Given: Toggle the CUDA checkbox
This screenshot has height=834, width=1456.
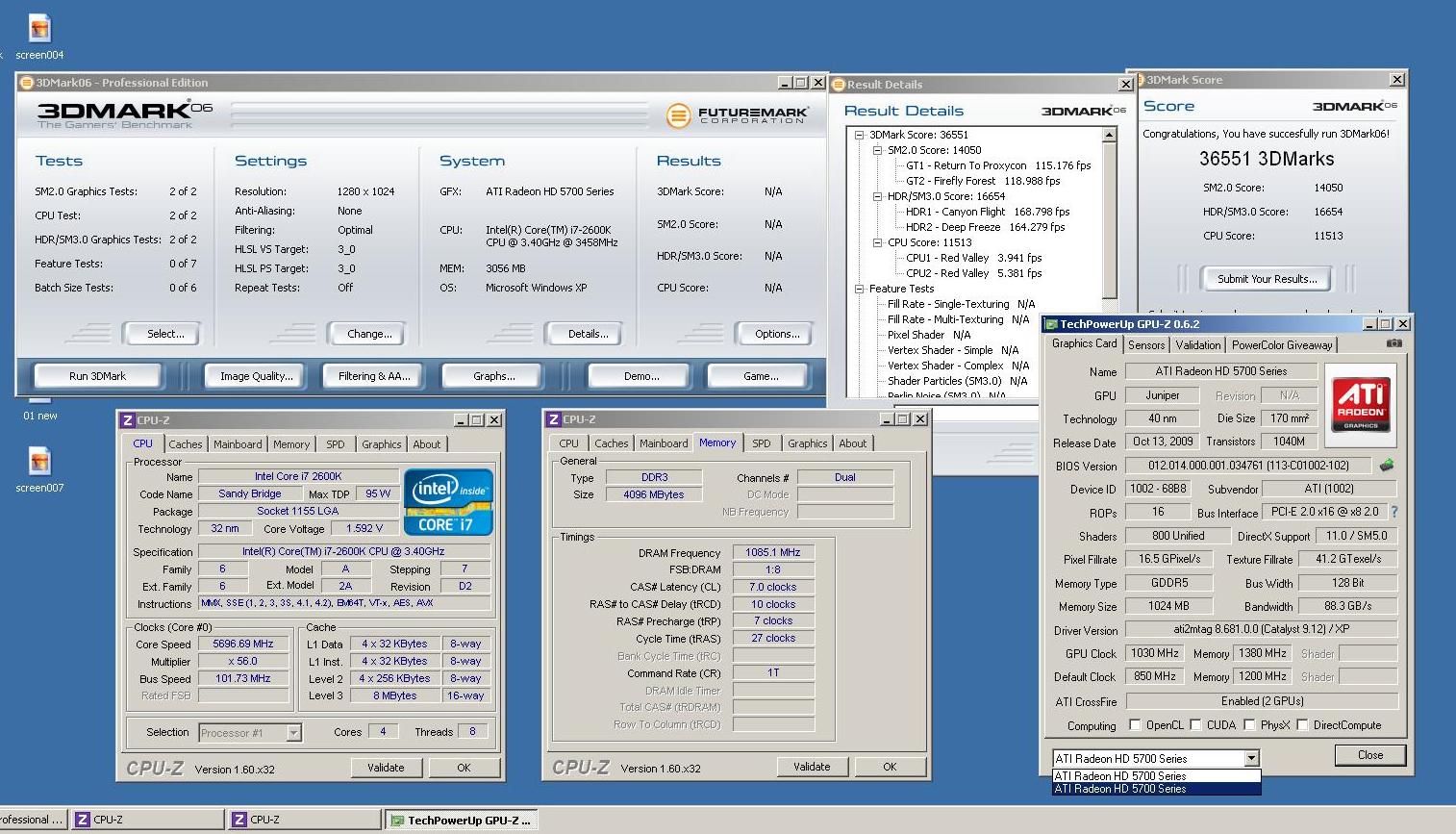Looking at the screenshot, I should (1195, 725).
